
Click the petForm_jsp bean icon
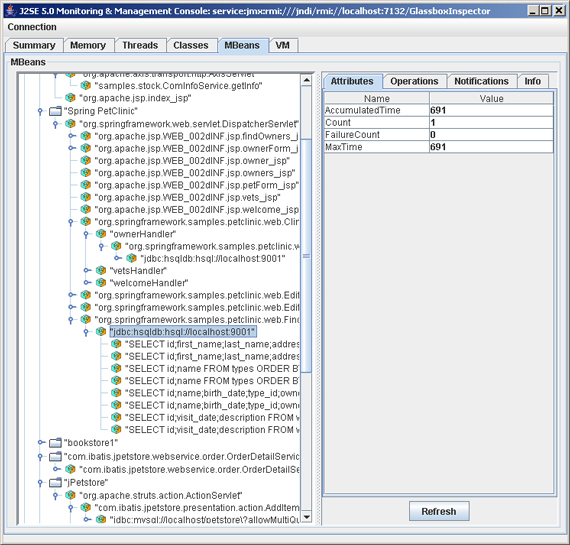coord(86,185)
